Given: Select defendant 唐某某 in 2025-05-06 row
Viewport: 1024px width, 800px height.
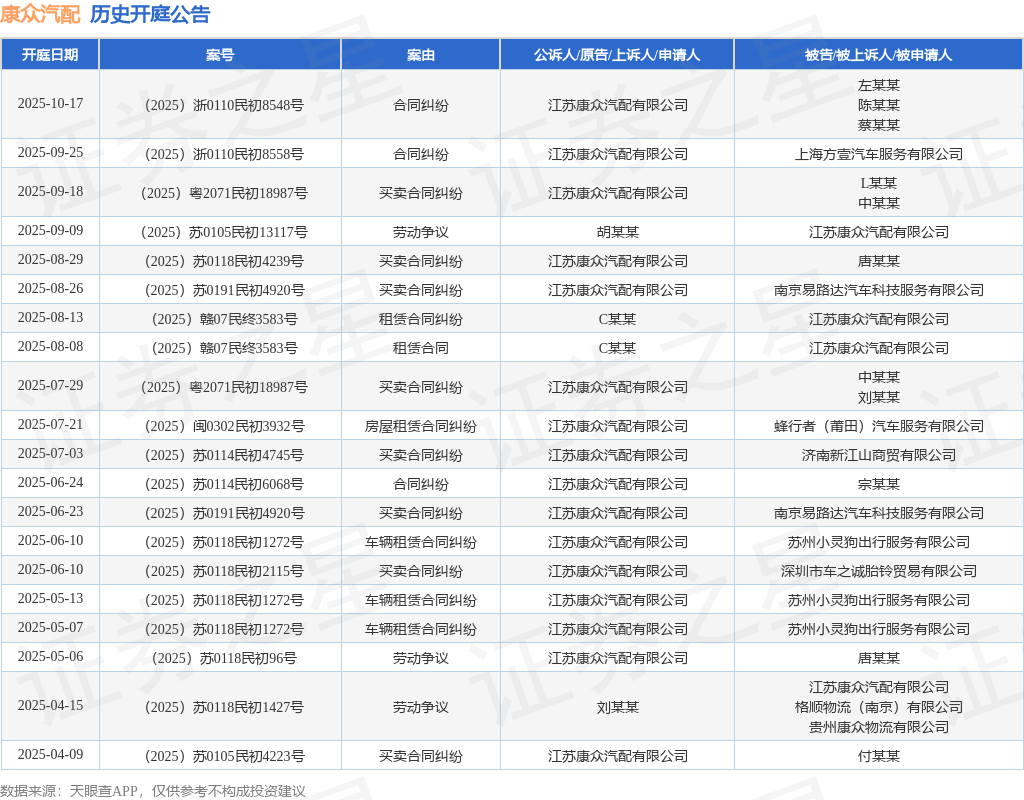Looking at the screenshot, I should (878, 658).
